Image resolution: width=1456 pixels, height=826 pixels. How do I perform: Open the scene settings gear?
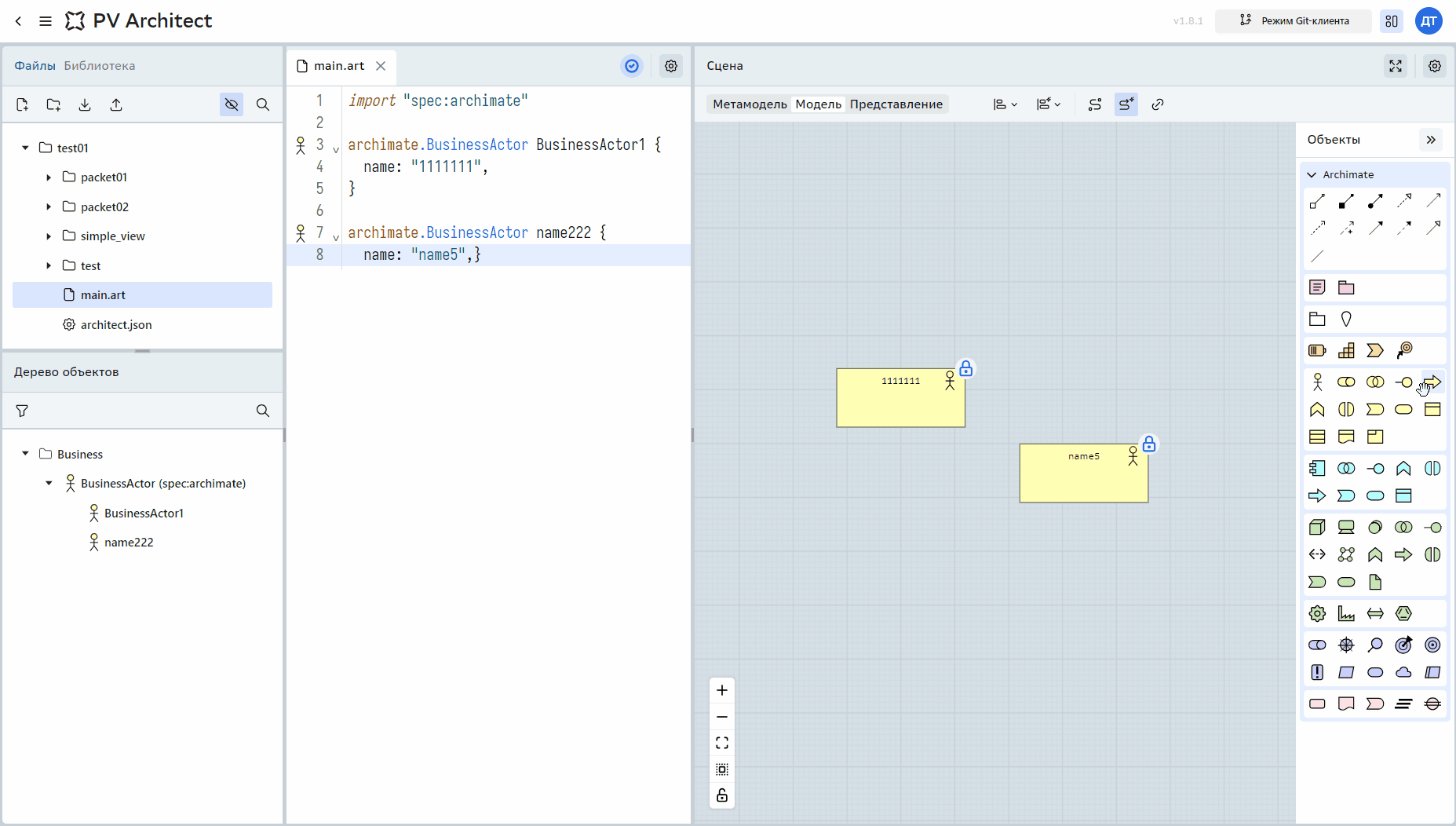click(x=1435, y=66)
